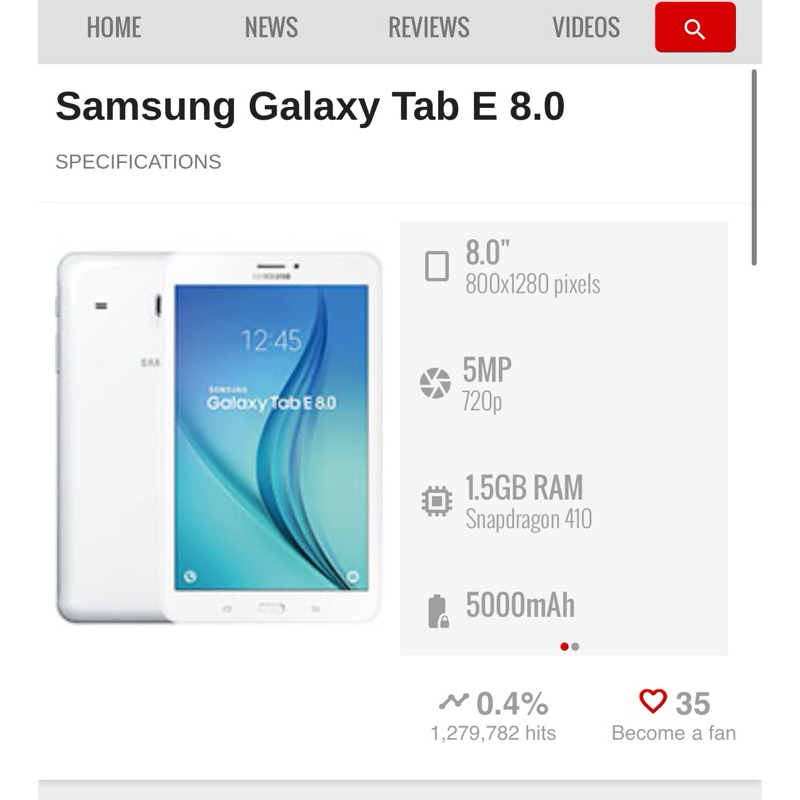Go to the NEWS section
800x800 pixels.
271,27
